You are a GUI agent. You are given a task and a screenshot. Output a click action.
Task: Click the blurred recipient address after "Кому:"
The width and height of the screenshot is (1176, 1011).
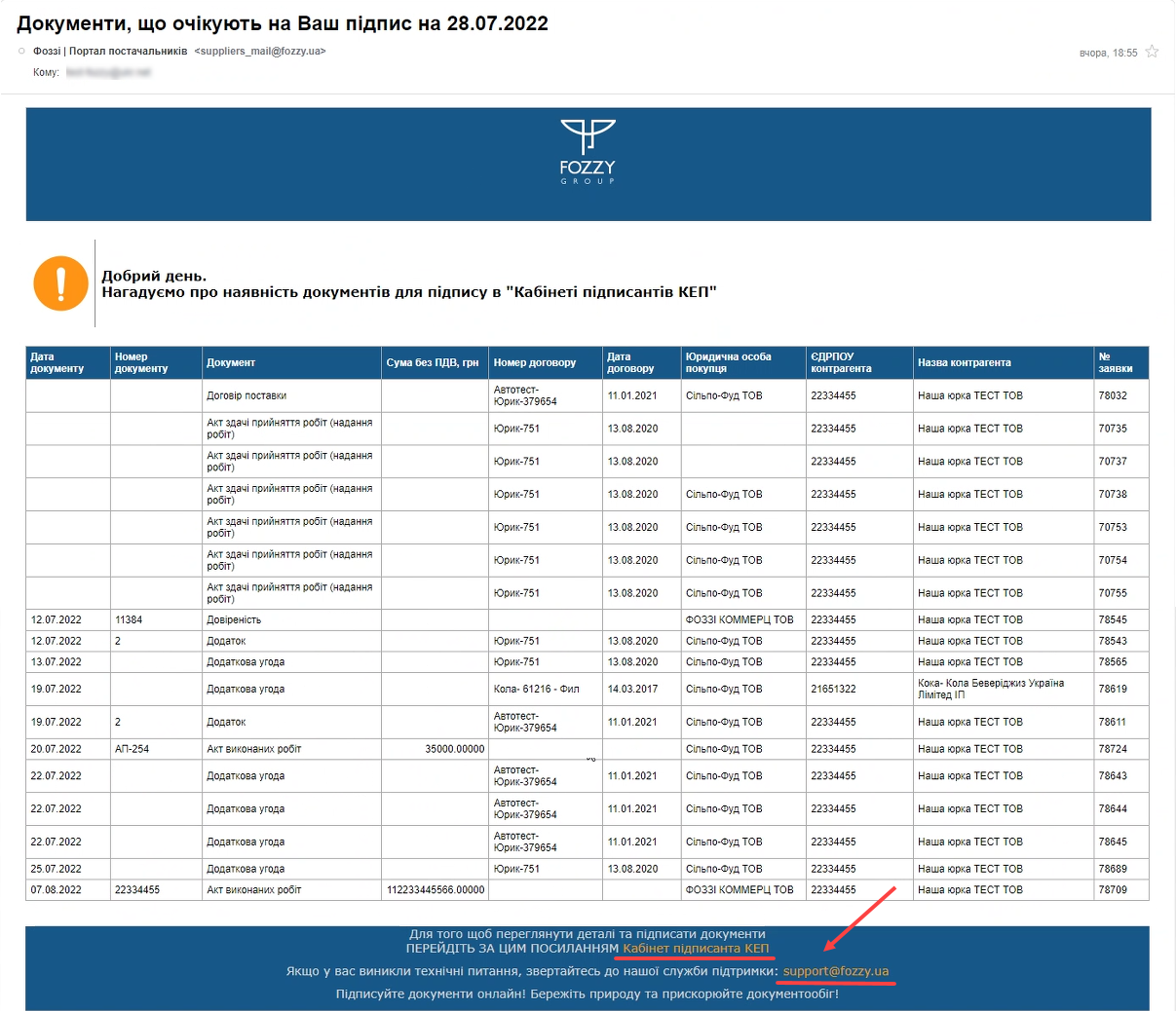coord(108,72)
